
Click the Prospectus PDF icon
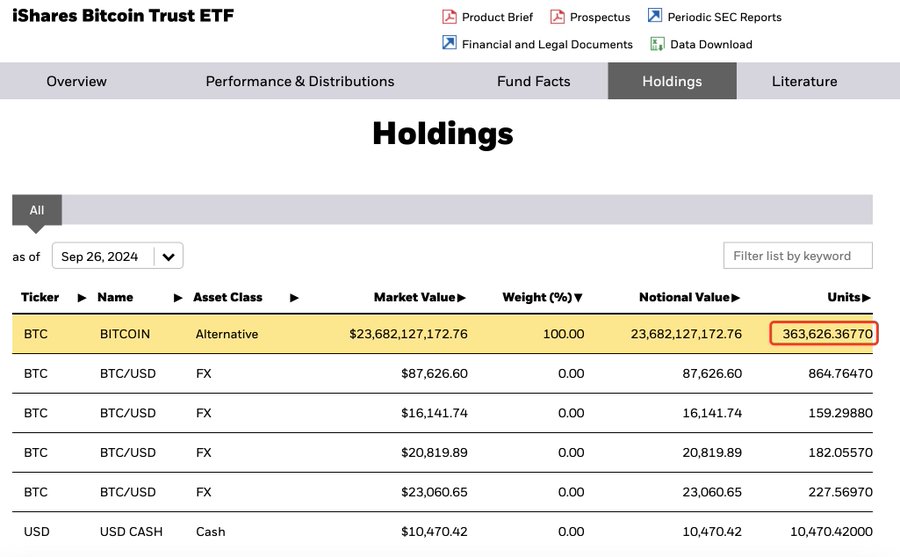pos(557,17)
